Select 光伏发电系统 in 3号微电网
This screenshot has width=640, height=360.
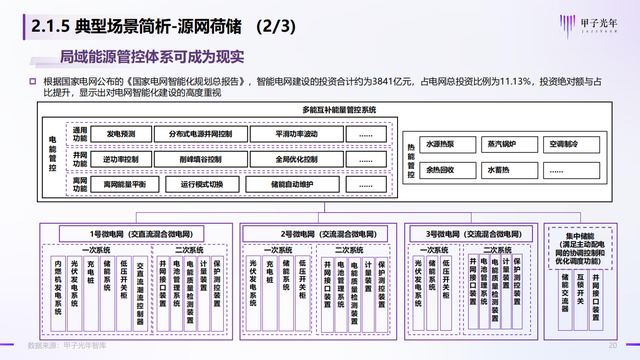pos(418,293)
